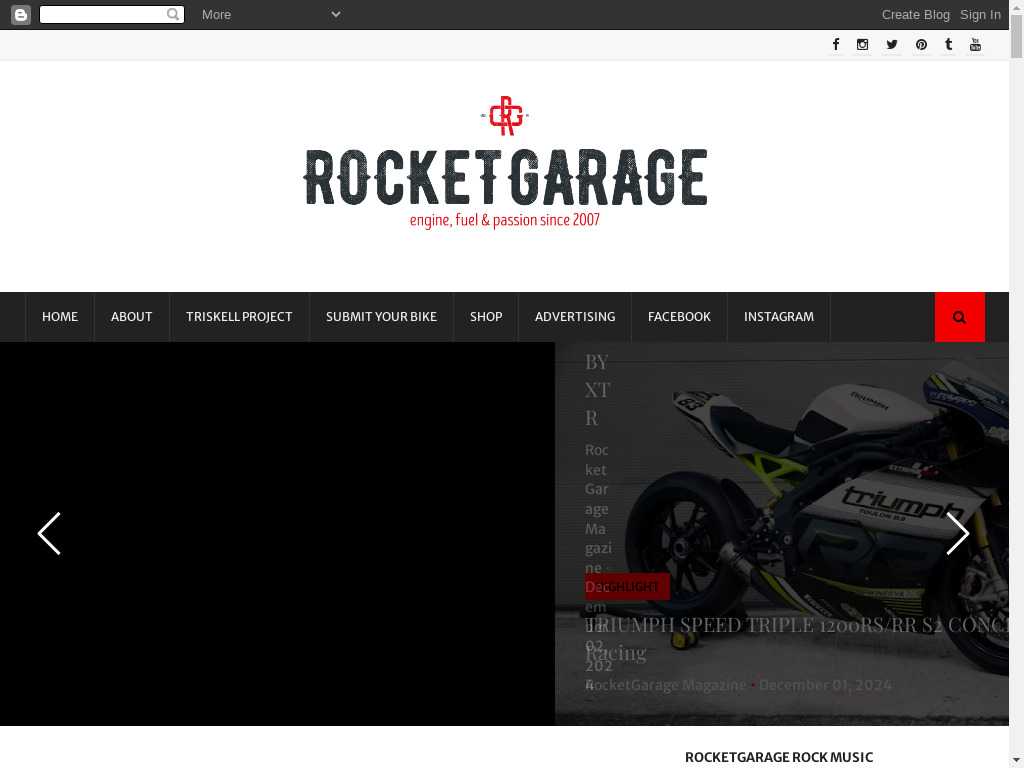Open the FACEBOOK menu item
Image resolution: width=1024 pixels, height=768 pixels.
(x=679, y=317)
